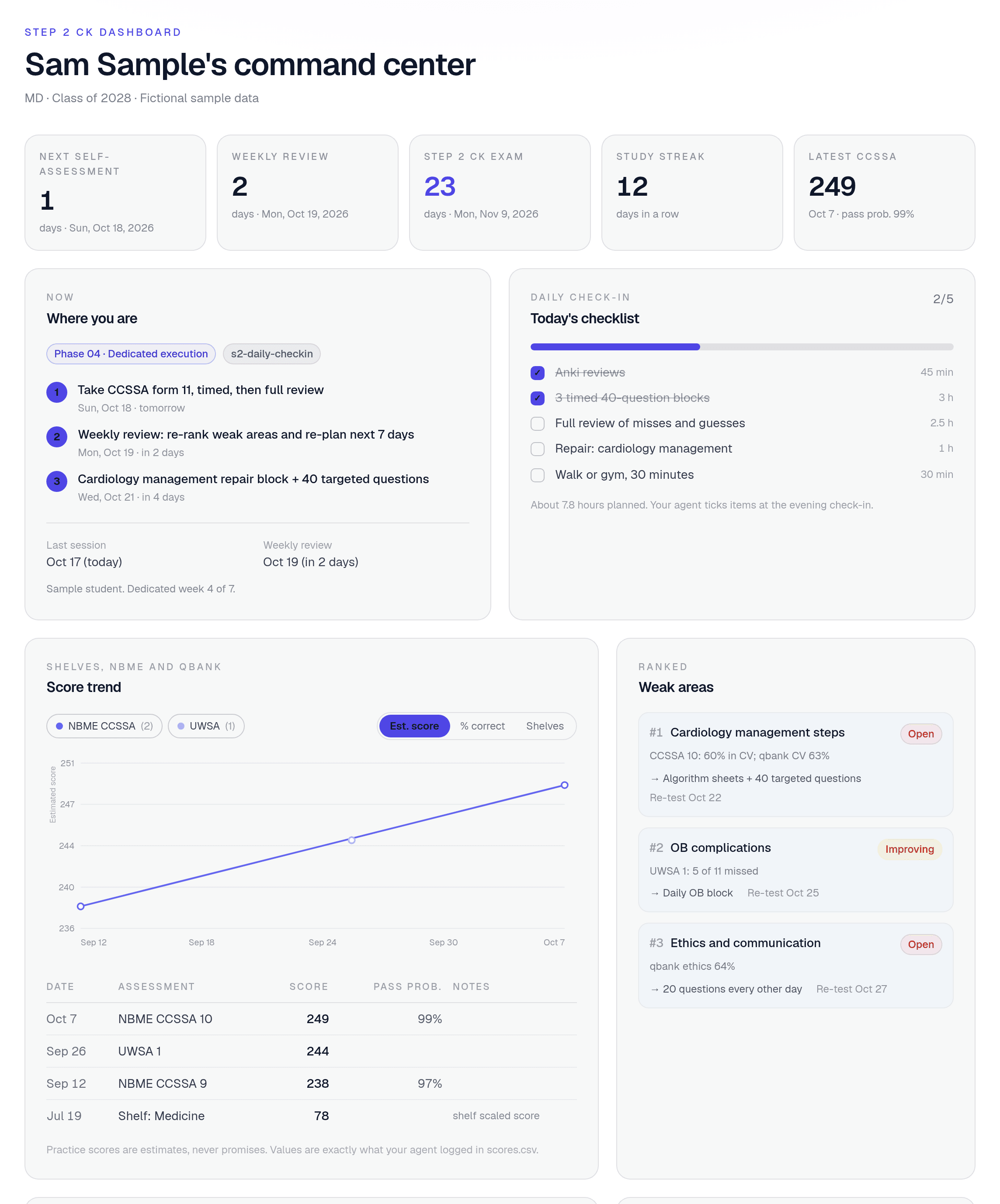Open weak area #3 Ethics and communication

(796, 965)
